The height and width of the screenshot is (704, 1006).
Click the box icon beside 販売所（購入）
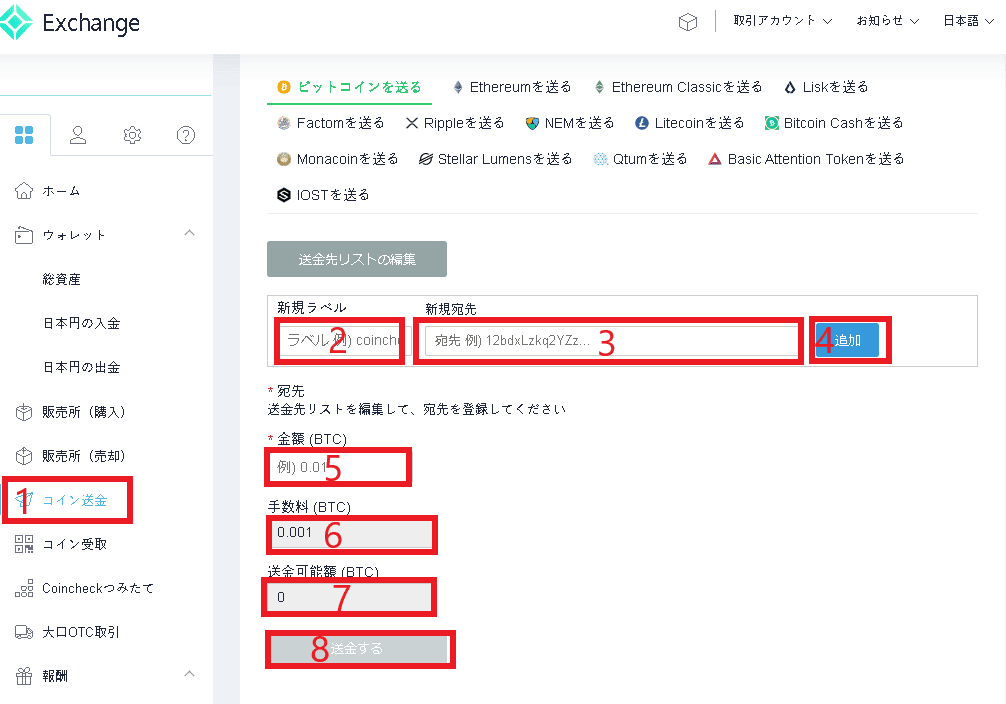[x=24, y=412]
